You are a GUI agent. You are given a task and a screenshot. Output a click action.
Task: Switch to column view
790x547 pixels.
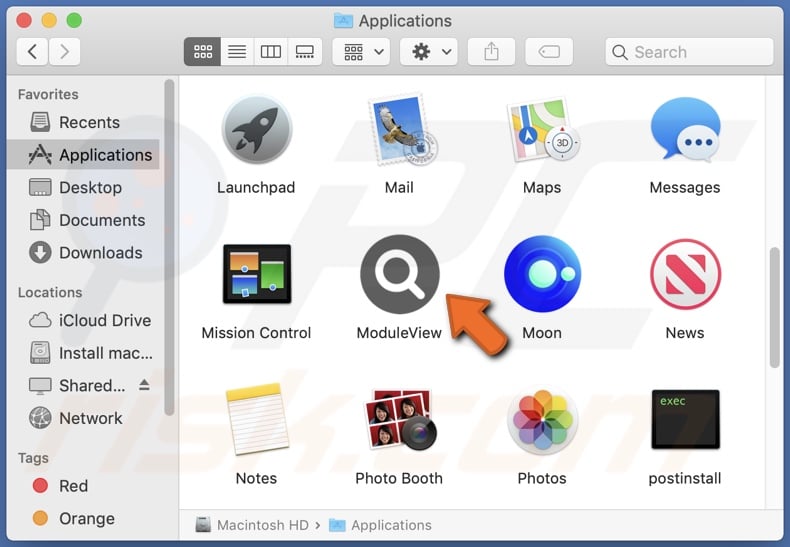(271, 51)
